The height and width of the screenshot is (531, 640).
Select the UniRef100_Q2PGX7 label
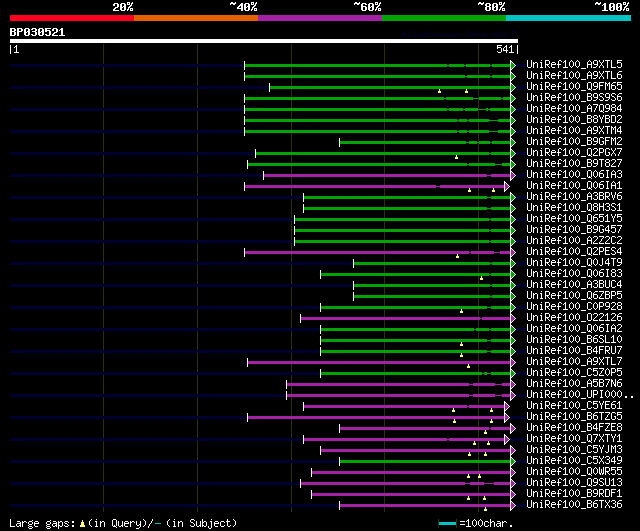(574, 153)
